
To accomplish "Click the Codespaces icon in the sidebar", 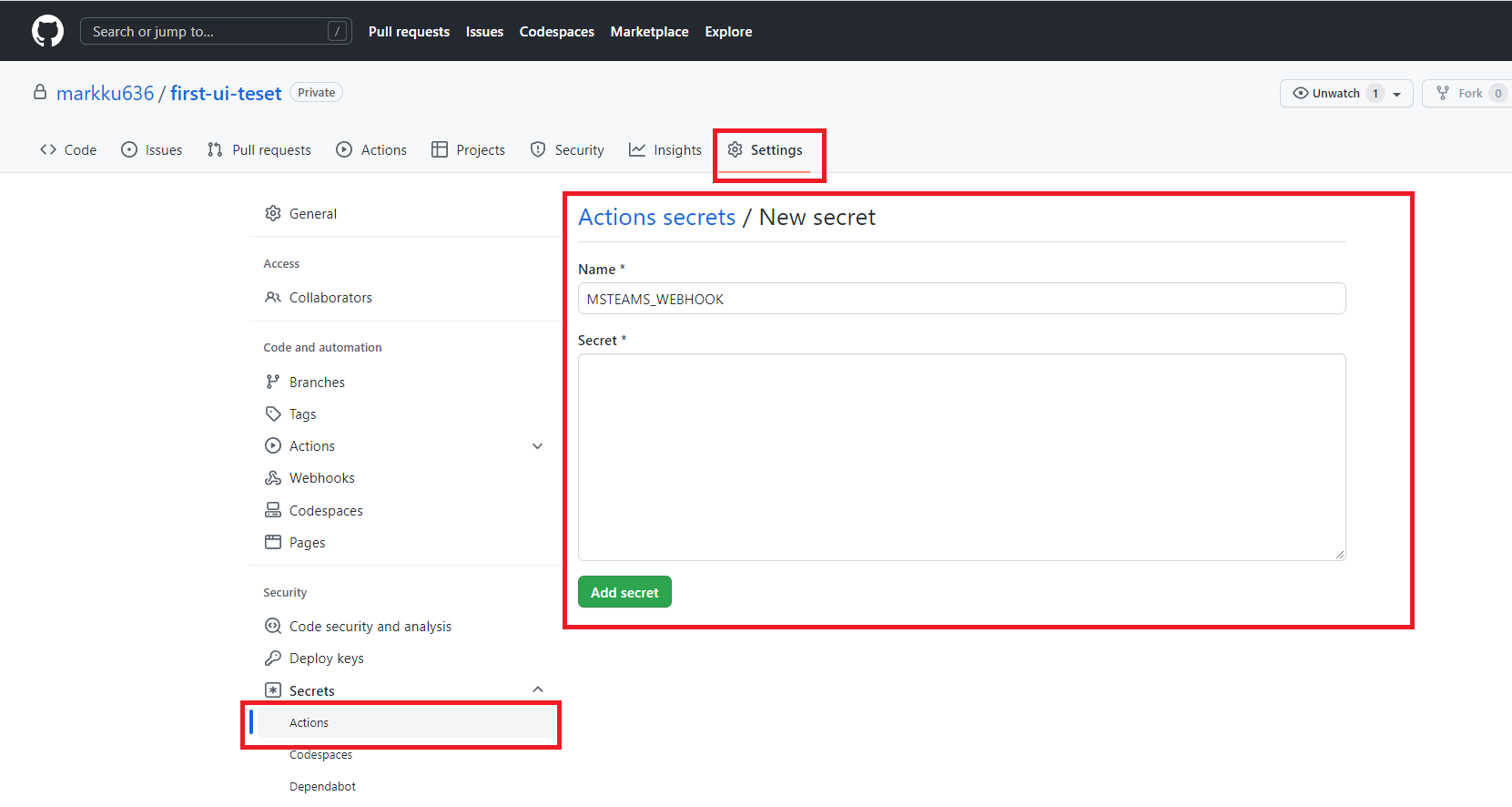I will [273, 511].
